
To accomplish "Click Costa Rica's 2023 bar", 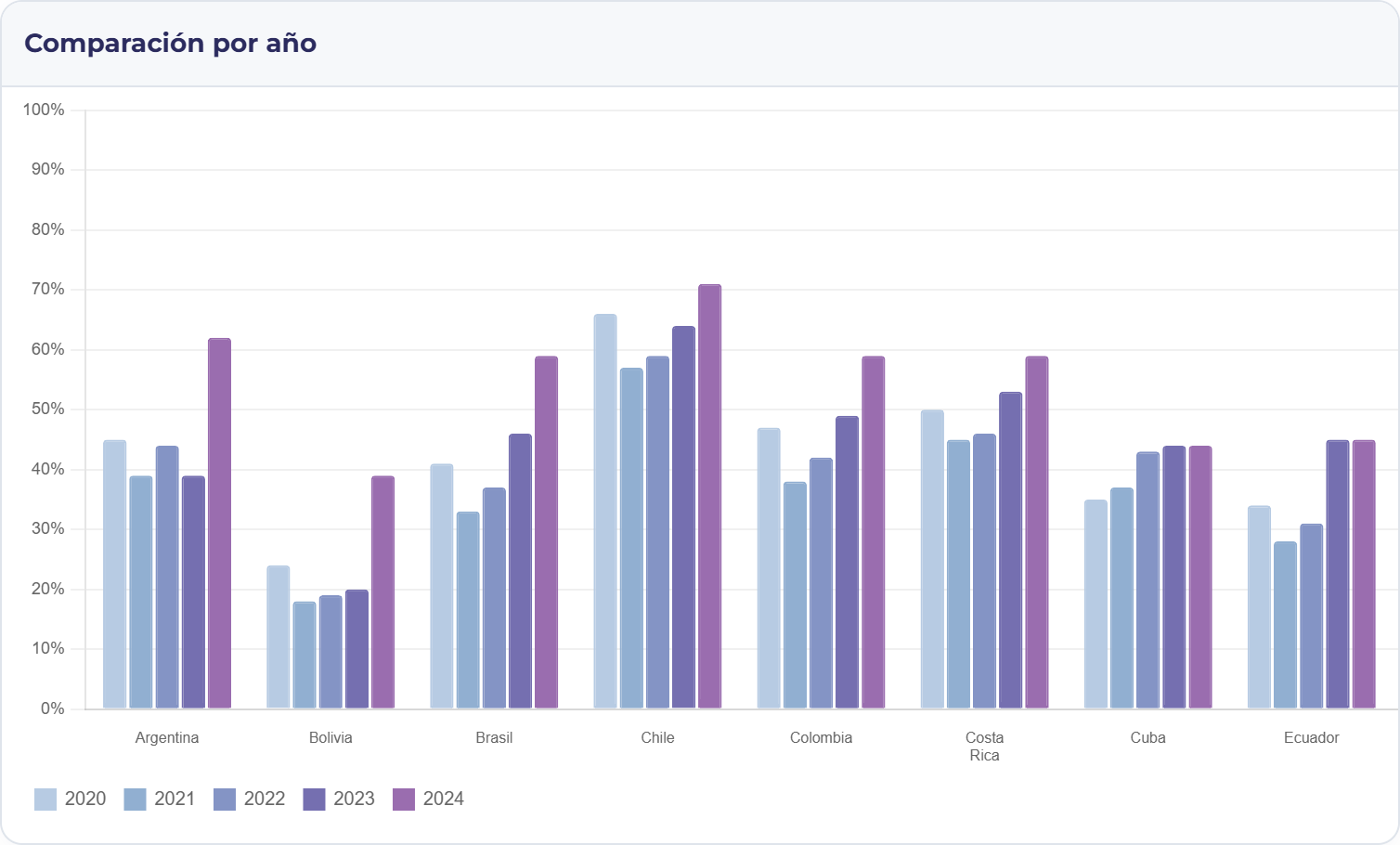I will [1010, 551].
